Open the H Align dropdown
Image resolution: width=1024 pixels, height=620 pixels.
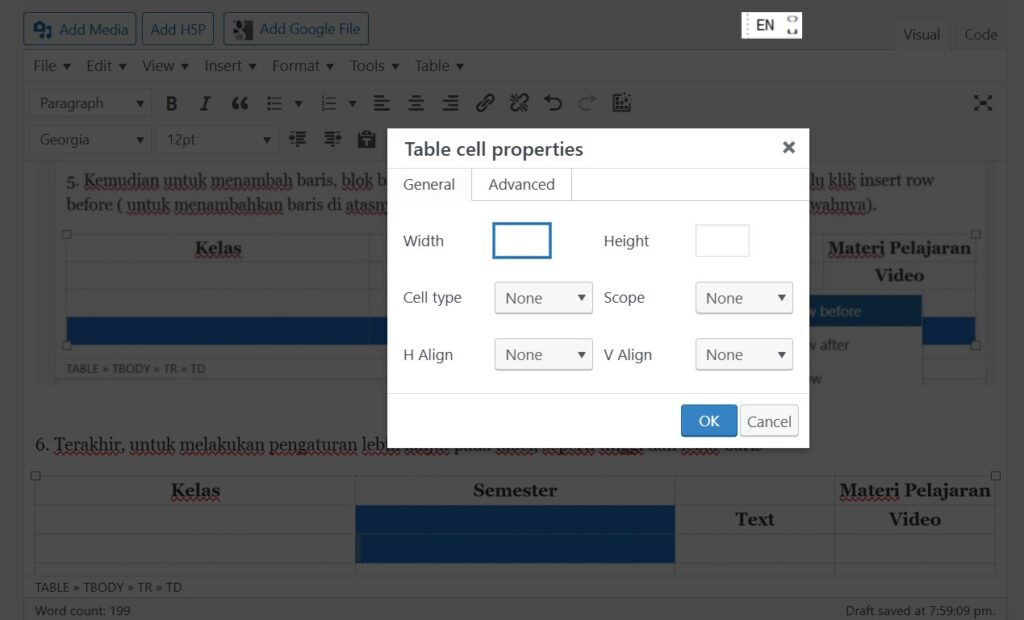(x=543, y=355)
